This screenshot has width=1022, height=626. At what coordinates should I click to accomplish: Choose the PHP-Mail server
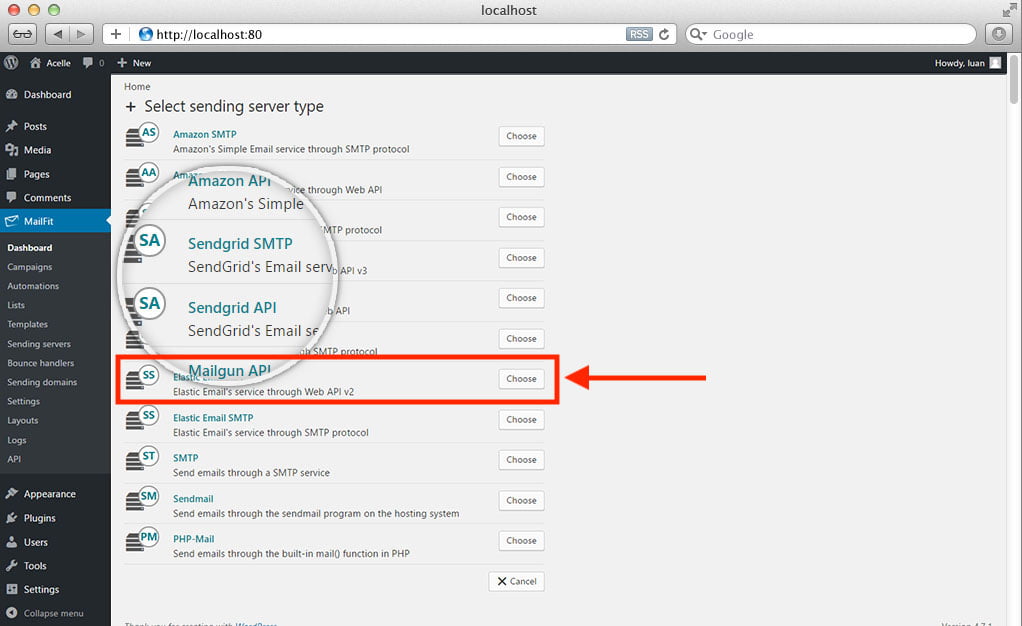(521, 541)
